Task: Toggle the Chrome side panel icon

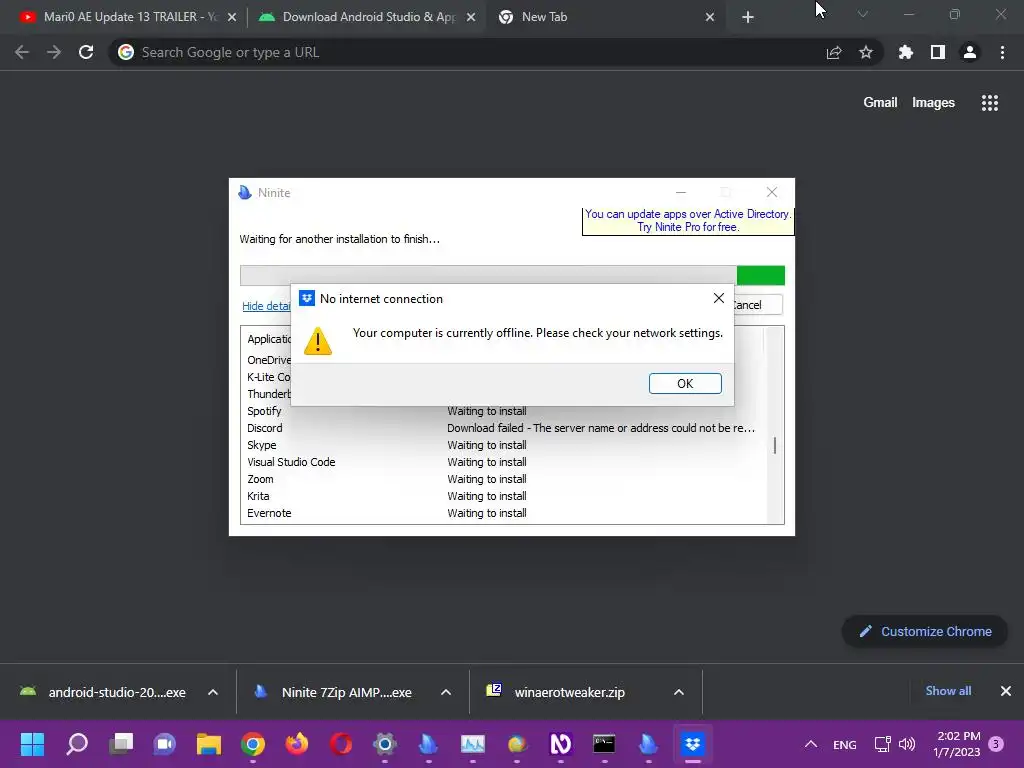Action: (x=938, y=52)
